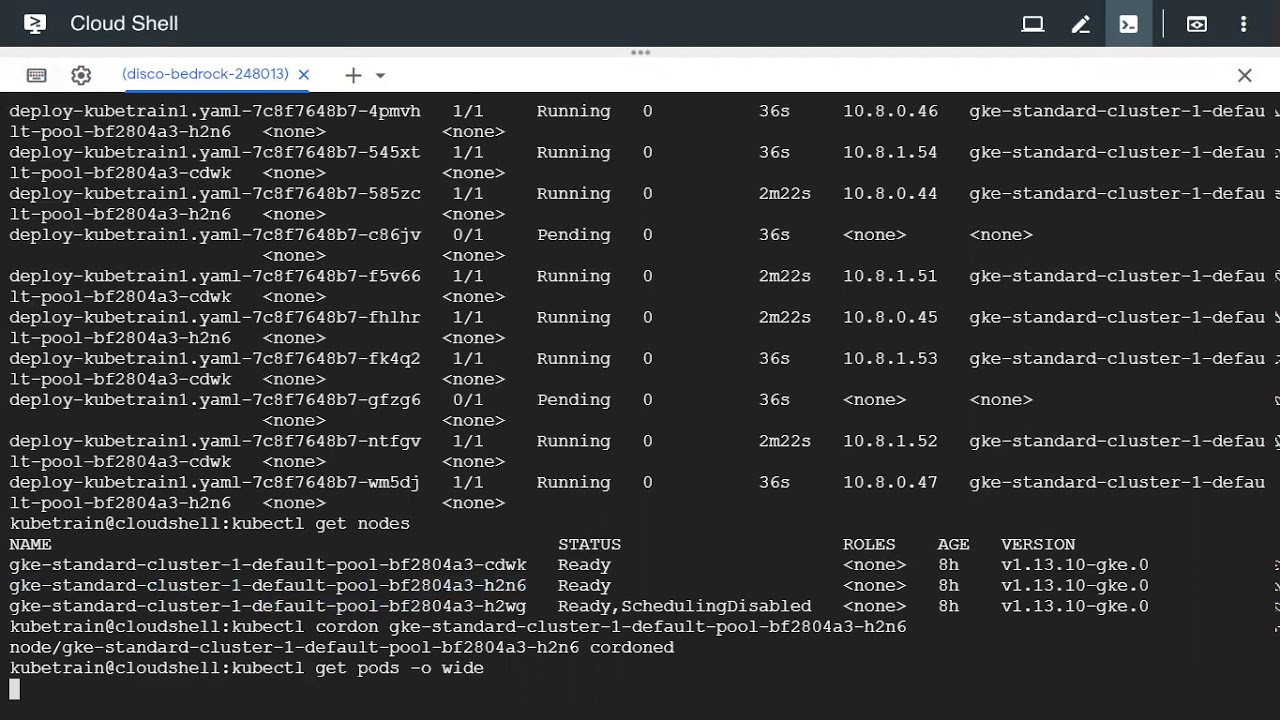Click IP address 10.8.0.47
The height and width of the screenshot is (720, 1280).
coord(890,482)
